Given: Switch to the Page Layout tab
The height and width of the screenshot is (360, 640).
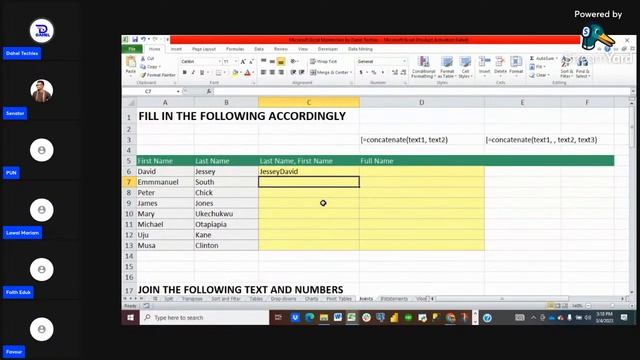Looking at the screenshot, I should (x=204, y=49).
